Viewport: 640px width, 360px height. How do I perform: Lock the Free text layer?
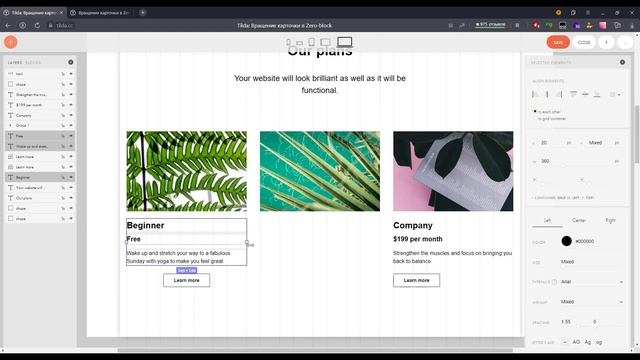tap(63, 136)
